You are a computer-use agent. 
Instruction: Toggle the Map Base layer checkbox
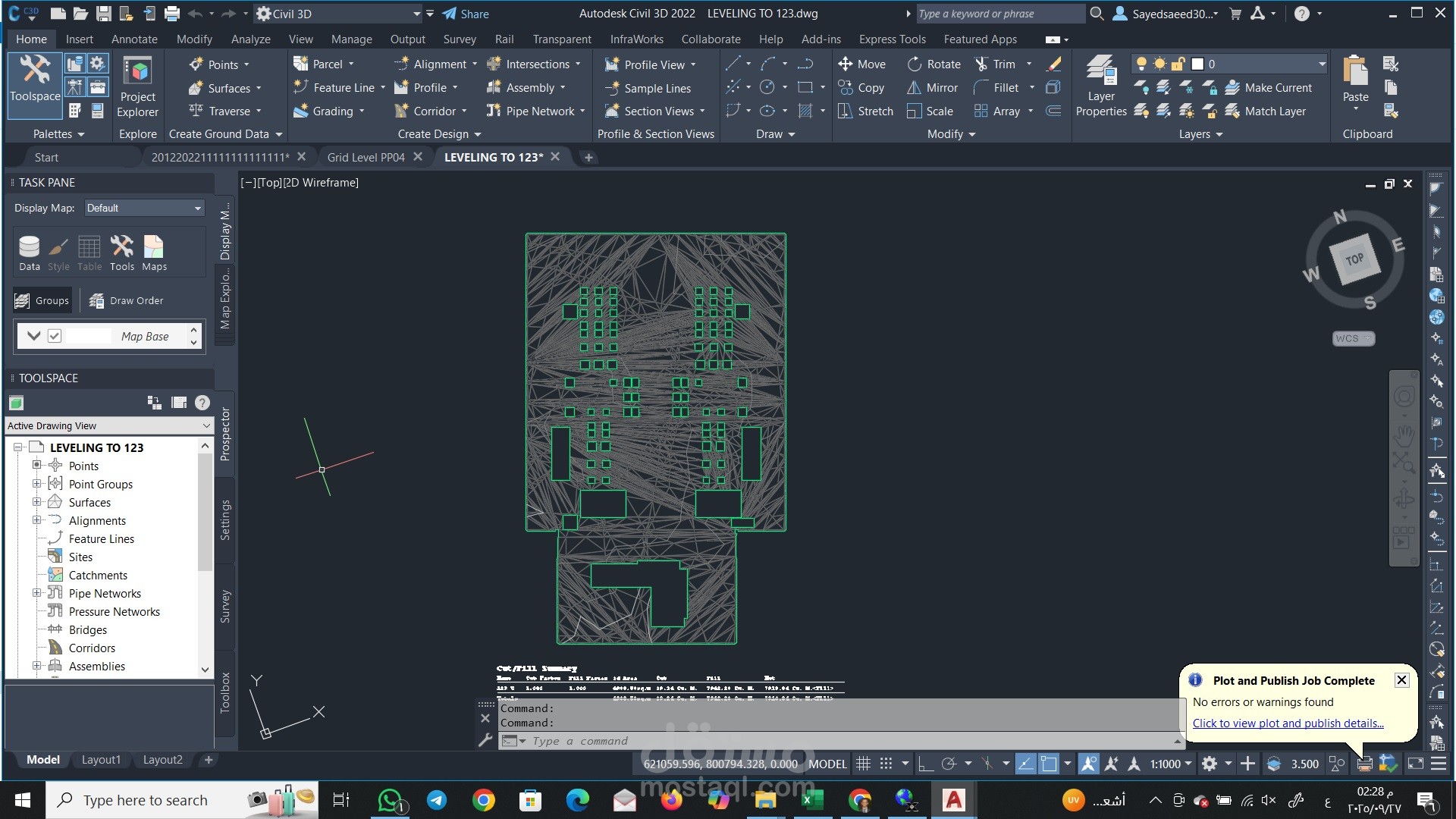(x=55, y=336)
